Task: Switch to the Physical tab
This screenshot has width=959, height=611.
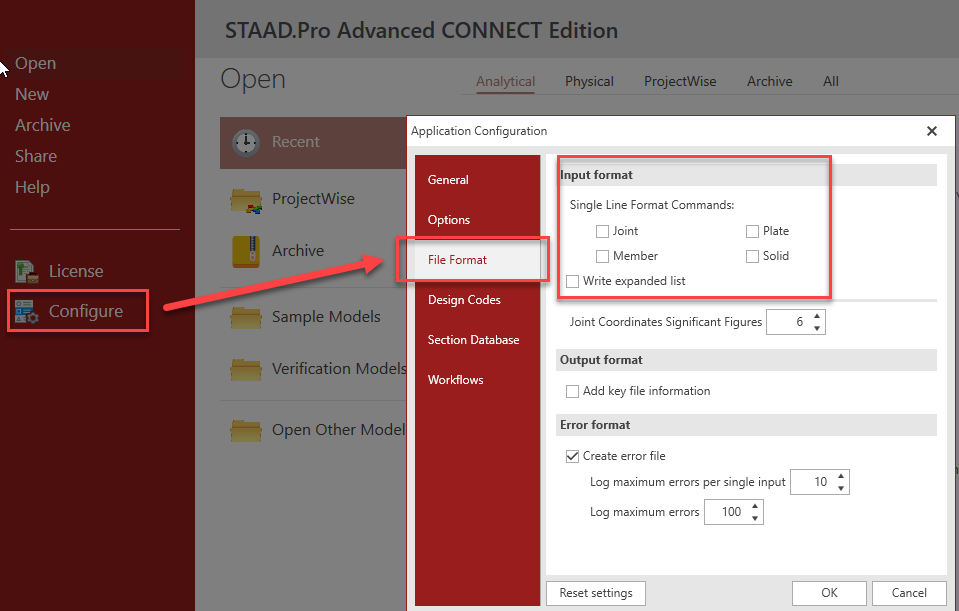Action: pos(589,81)
